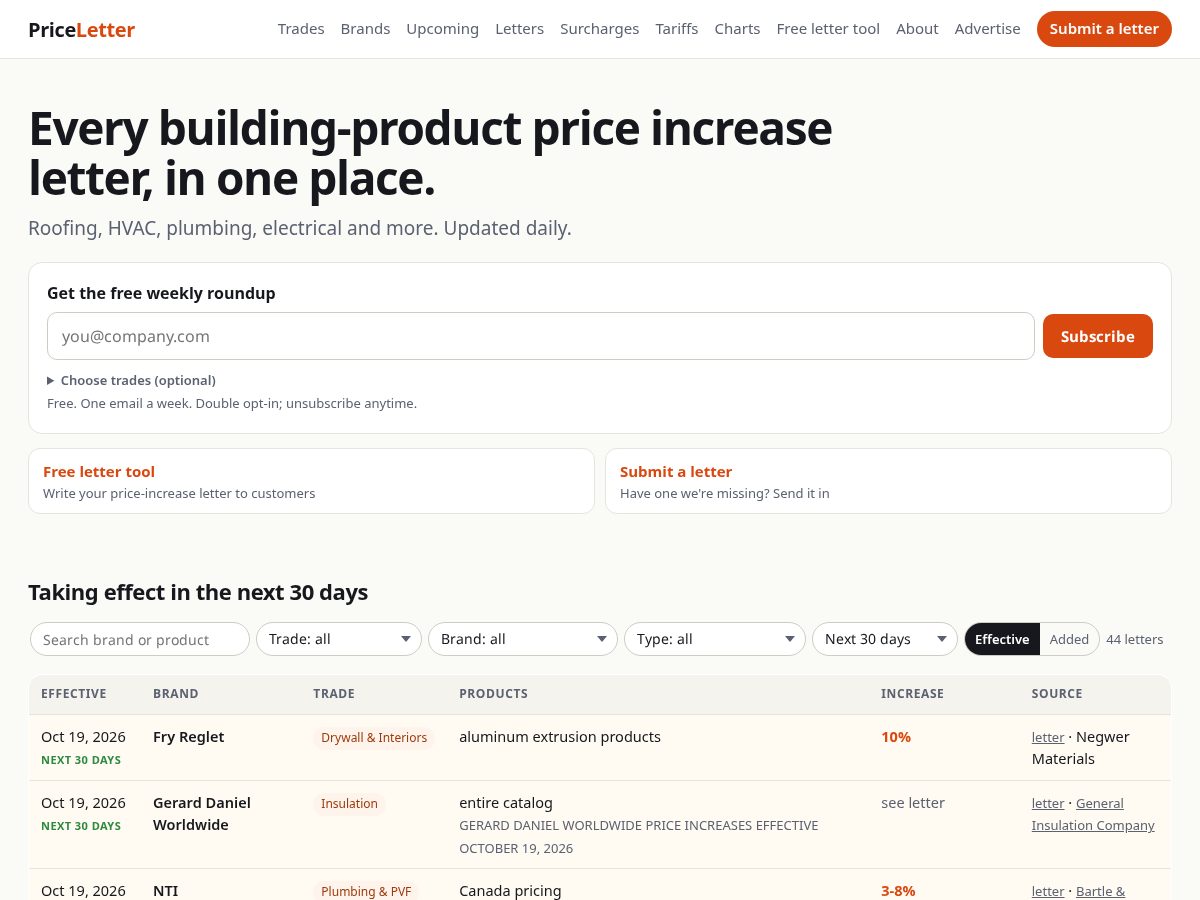
Task: Click the Subscribe button
Action: [x=1097, y=336]
